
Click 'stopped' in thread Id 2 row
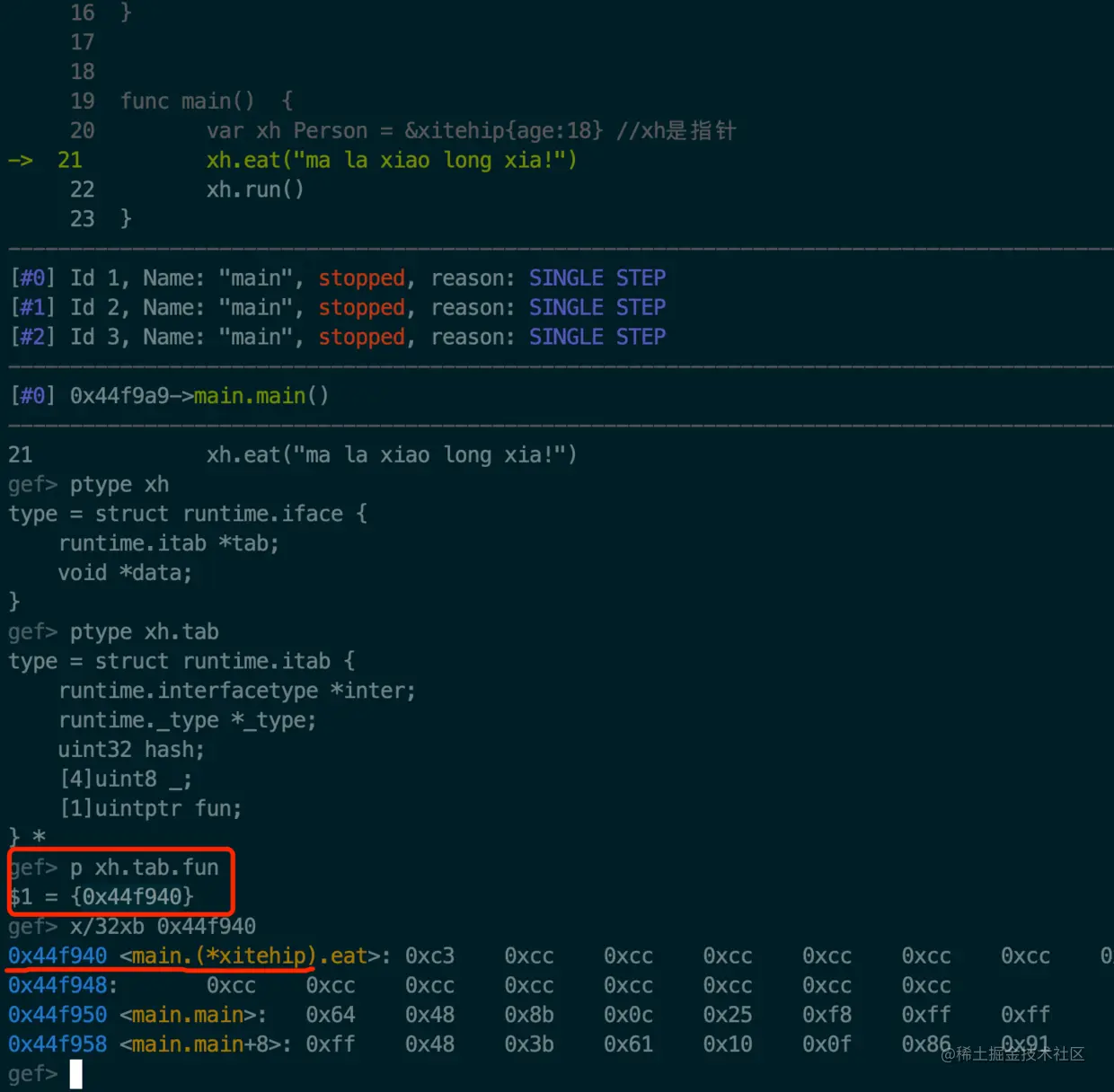pos(362,307)
